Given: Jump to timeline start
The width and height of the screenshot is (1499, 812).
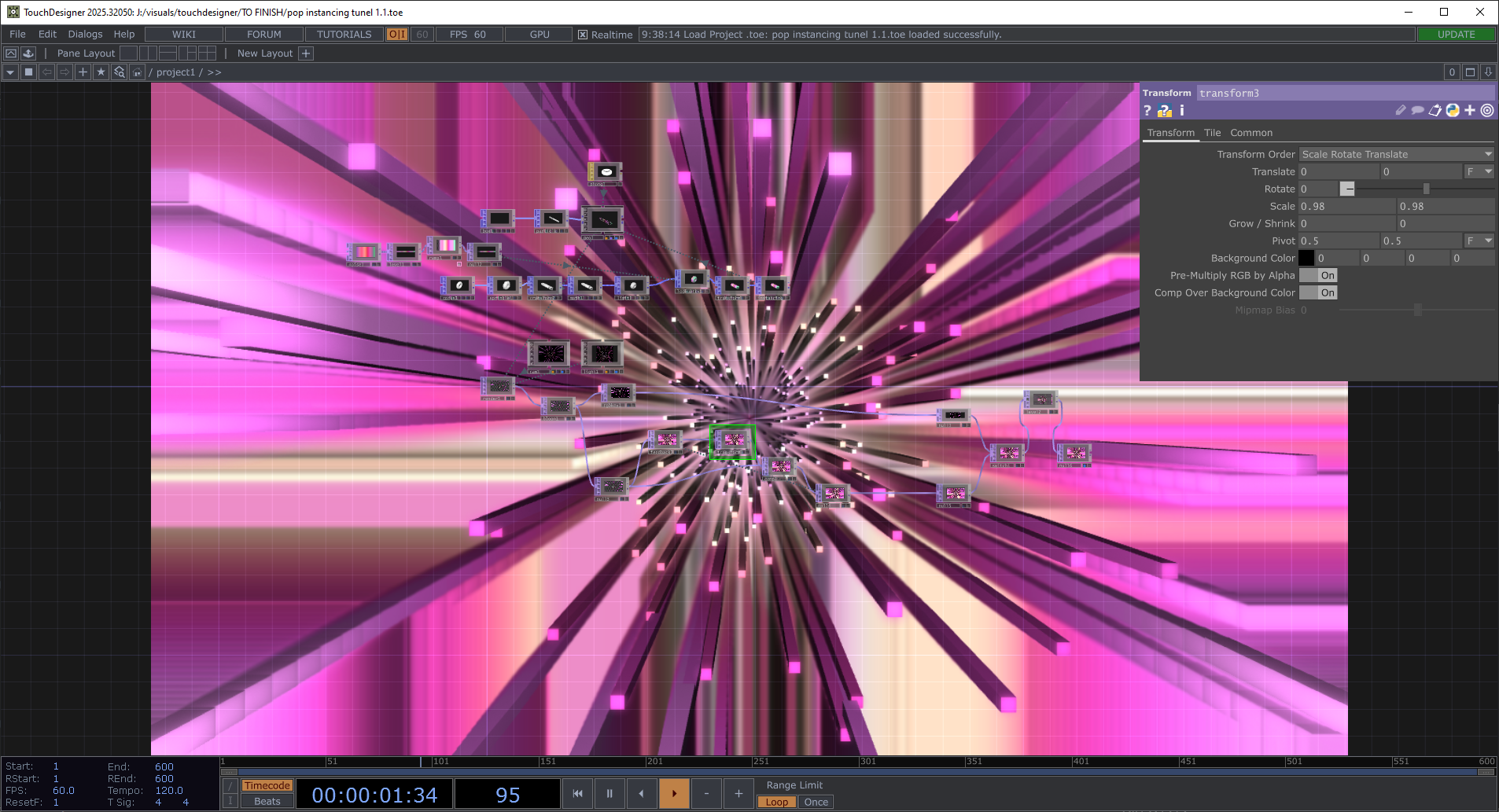Looking at the screenshot, I should click(x=577, y=794).
